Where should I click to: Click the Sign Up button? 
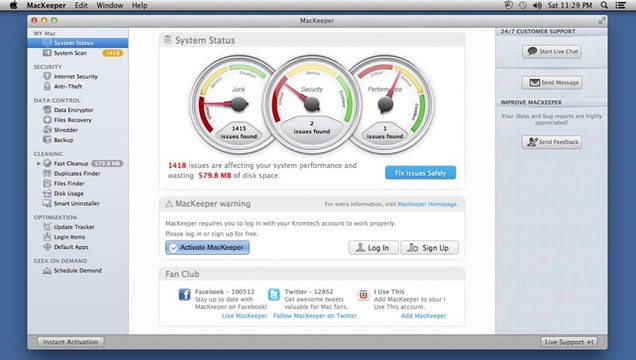coord(430,248)
